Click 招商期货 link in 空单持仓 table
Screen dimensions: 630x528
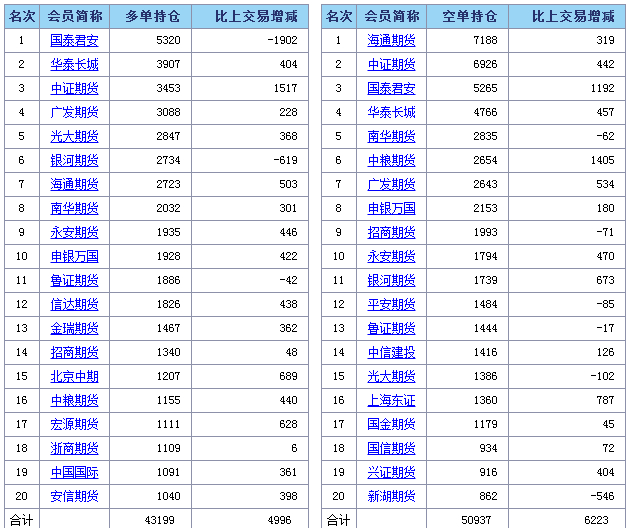click(391, 232)
